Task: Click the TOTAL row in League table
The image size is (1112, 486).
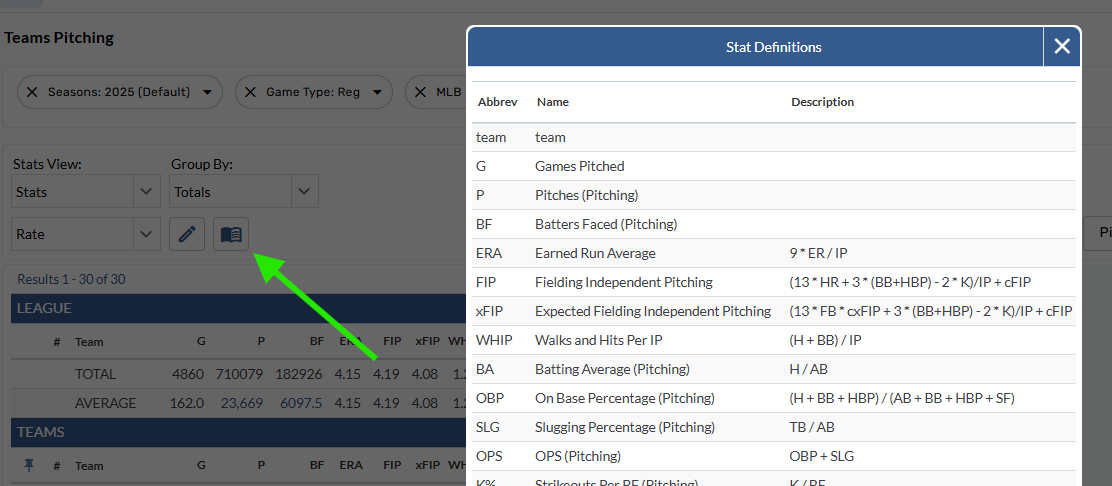Action: point(96,374)
